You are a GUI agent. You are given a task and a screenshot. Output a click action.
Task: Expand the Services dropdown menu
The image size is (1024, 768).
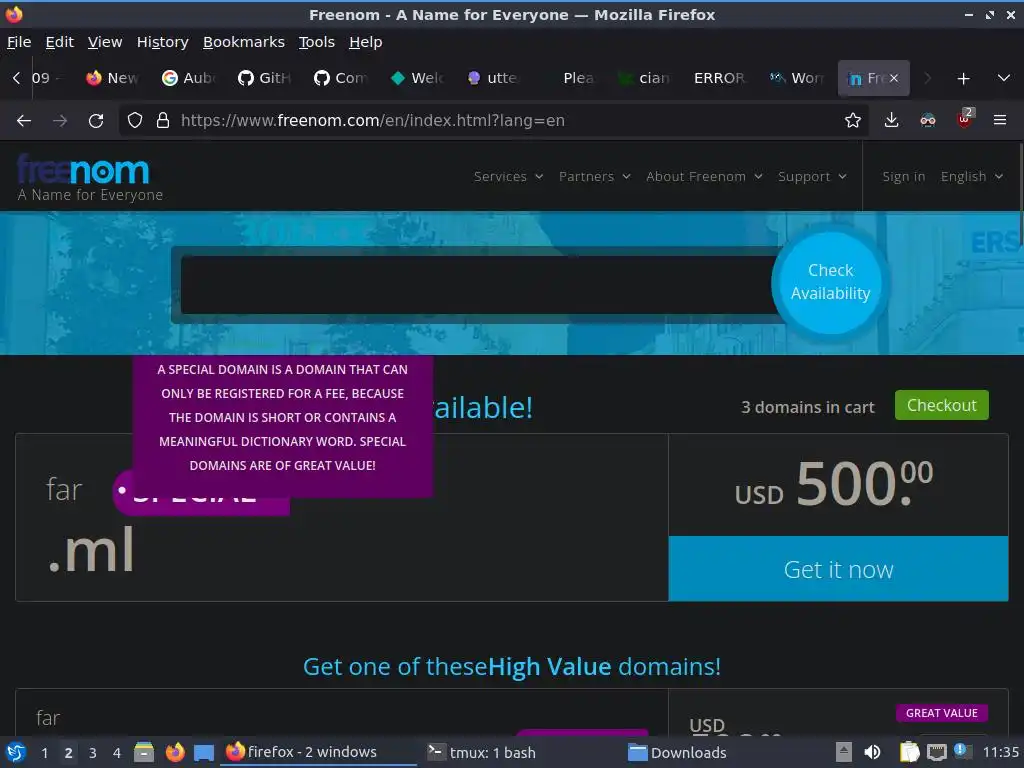click(x=509, y=176)
